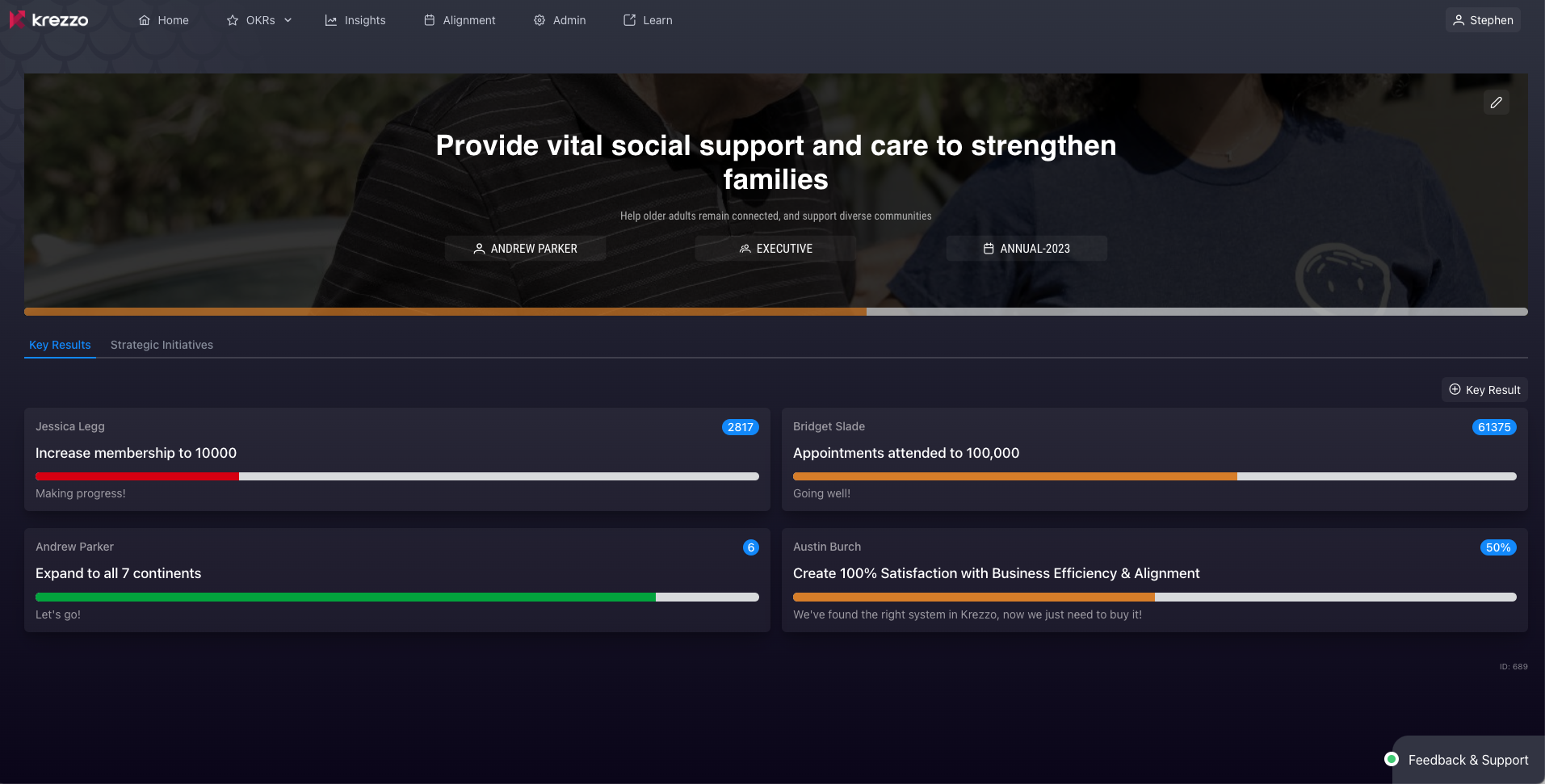Image resolution: width=1545 pixels, height=784 pixels.
Task: Click the objective overall orange progress bar
Action: tap(775, 312)
